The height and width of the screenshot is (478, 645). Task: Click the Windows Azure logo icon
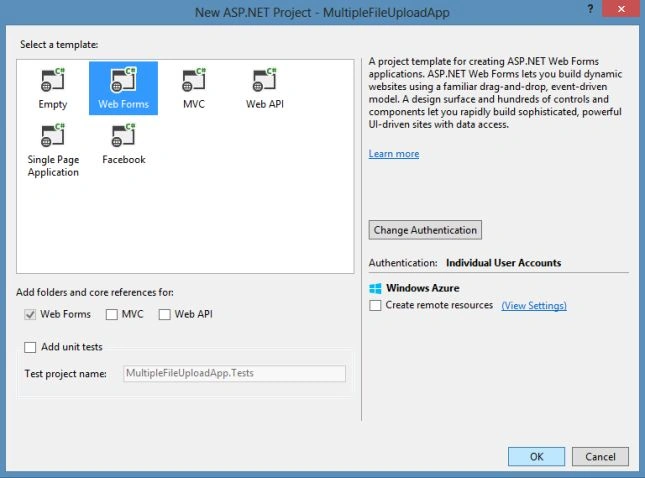[375, 288]
